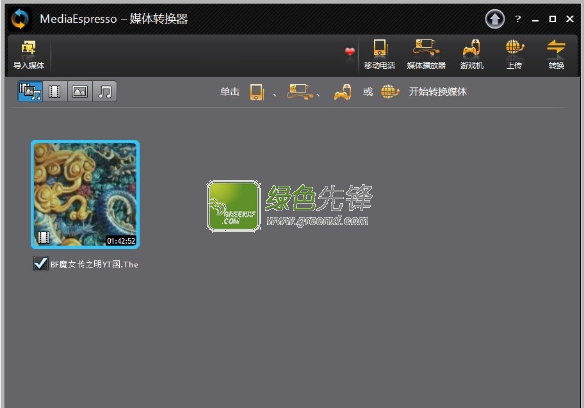
Task: Click the '开始转换媒体' hint text
Action: [x=438, y=92]
